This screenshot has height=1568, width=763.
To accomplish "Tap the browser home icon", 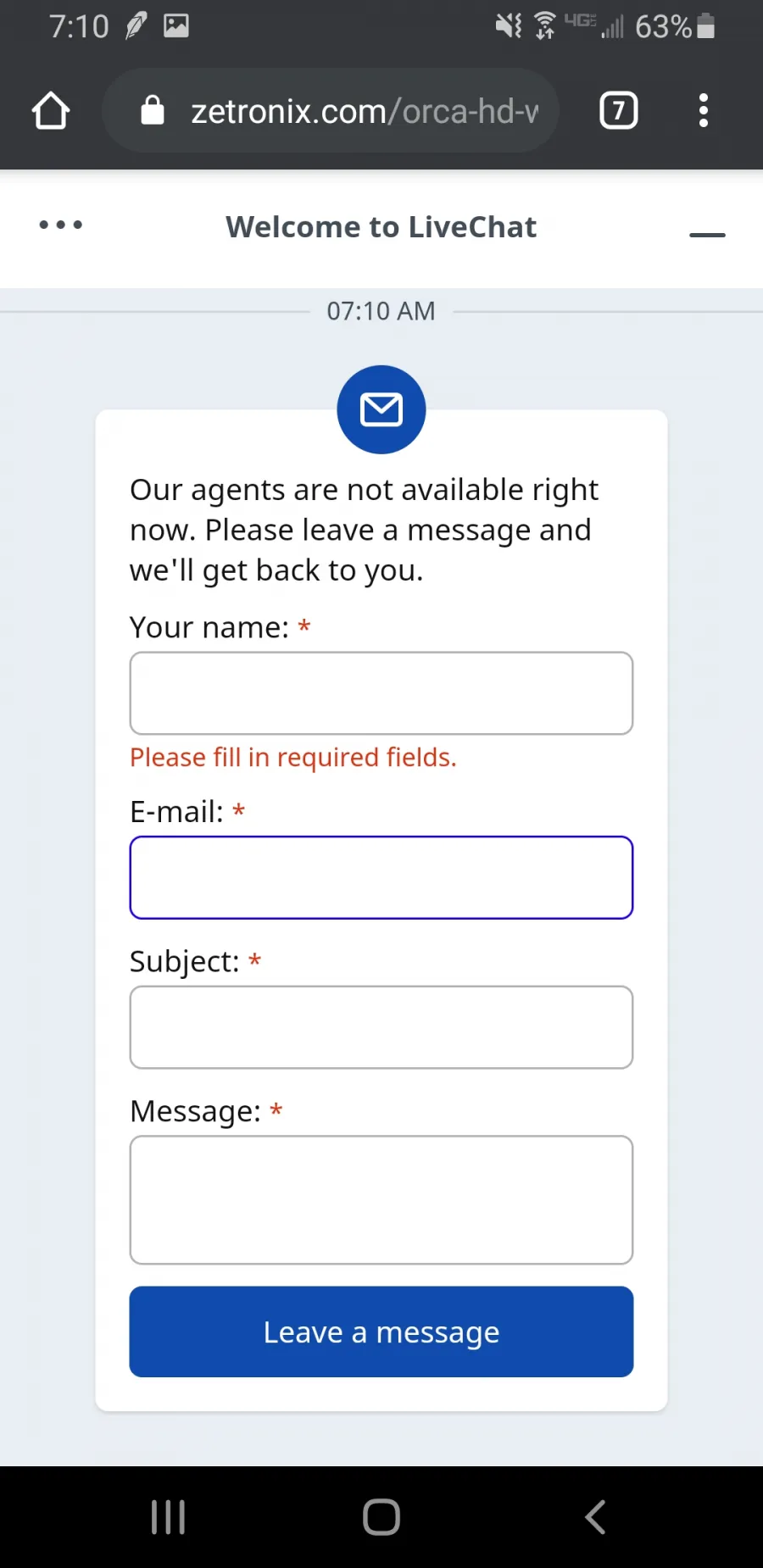I will [51, 111].
